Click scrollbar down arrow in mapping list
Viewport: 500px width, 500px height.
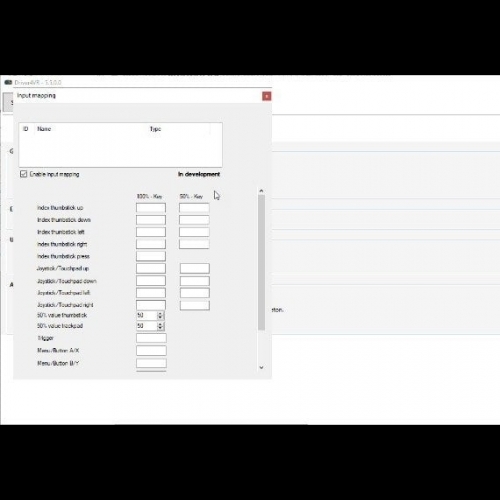click(x=261, y=367)
